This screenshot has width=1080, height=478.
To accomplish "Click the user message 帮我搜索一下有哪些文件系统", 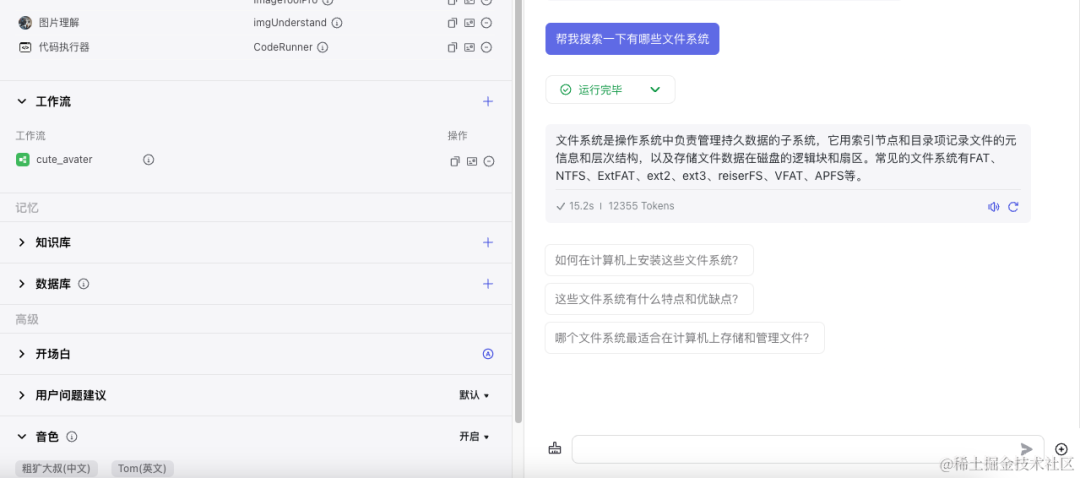I will pyautogui.click(x=632, y=39).
